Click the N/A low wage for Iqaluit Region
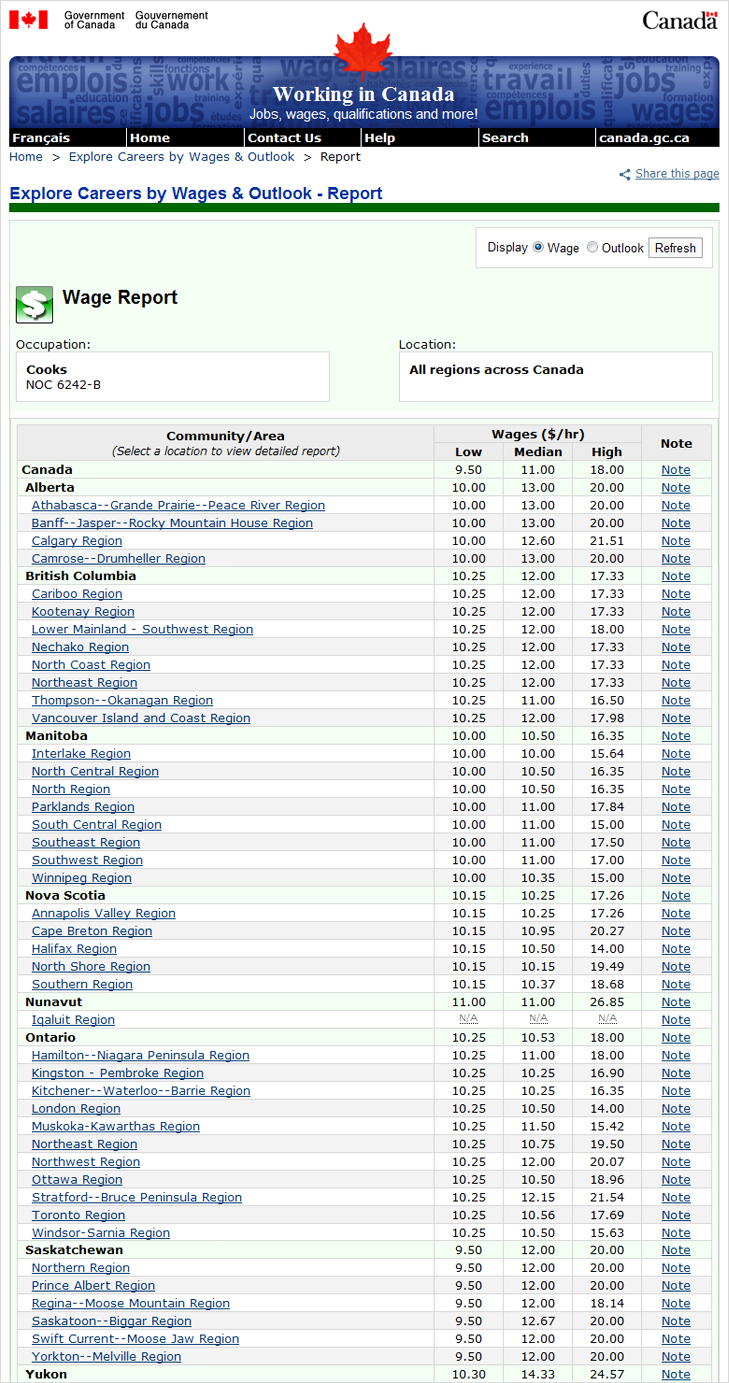729x1383 pixels. click(x=468, y=1019)
